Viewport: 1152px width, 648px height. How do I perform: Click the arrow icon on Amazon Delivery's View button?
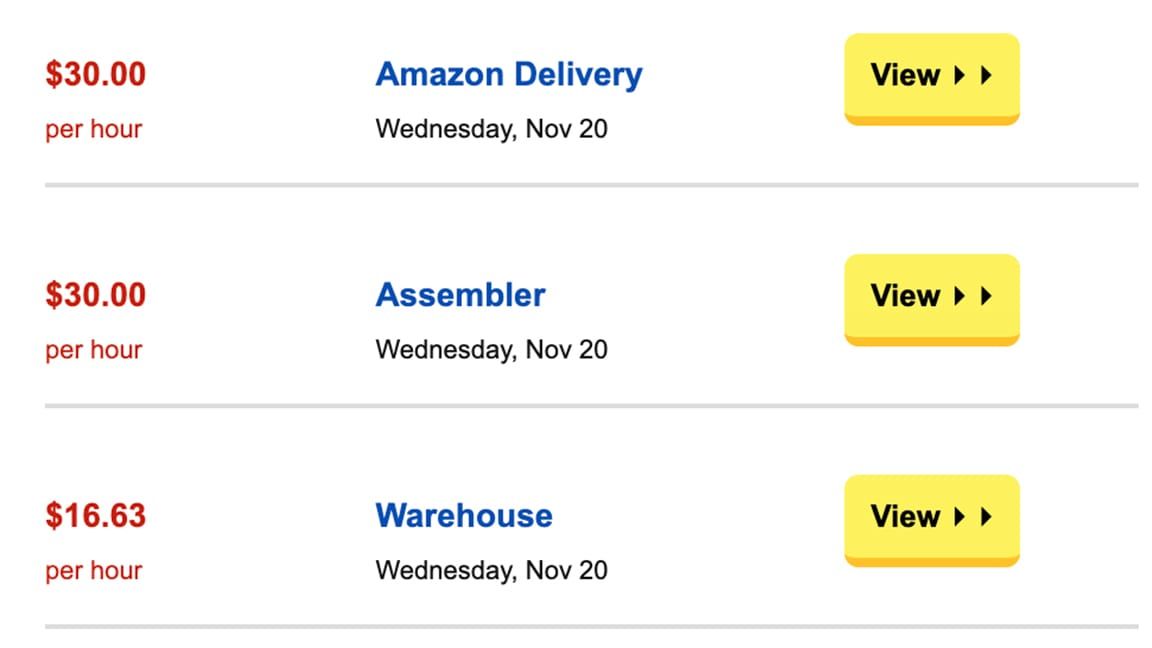click(x=972, y=74)
